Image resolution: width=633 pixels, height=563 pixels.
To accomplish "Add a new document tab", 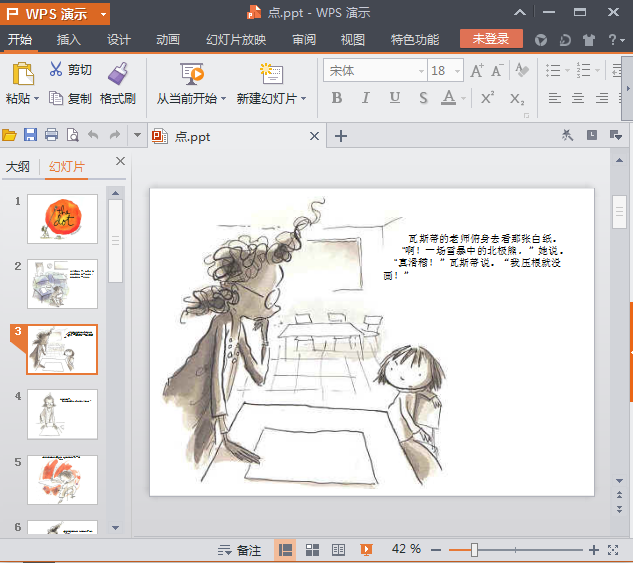I will tap(341, 136).
